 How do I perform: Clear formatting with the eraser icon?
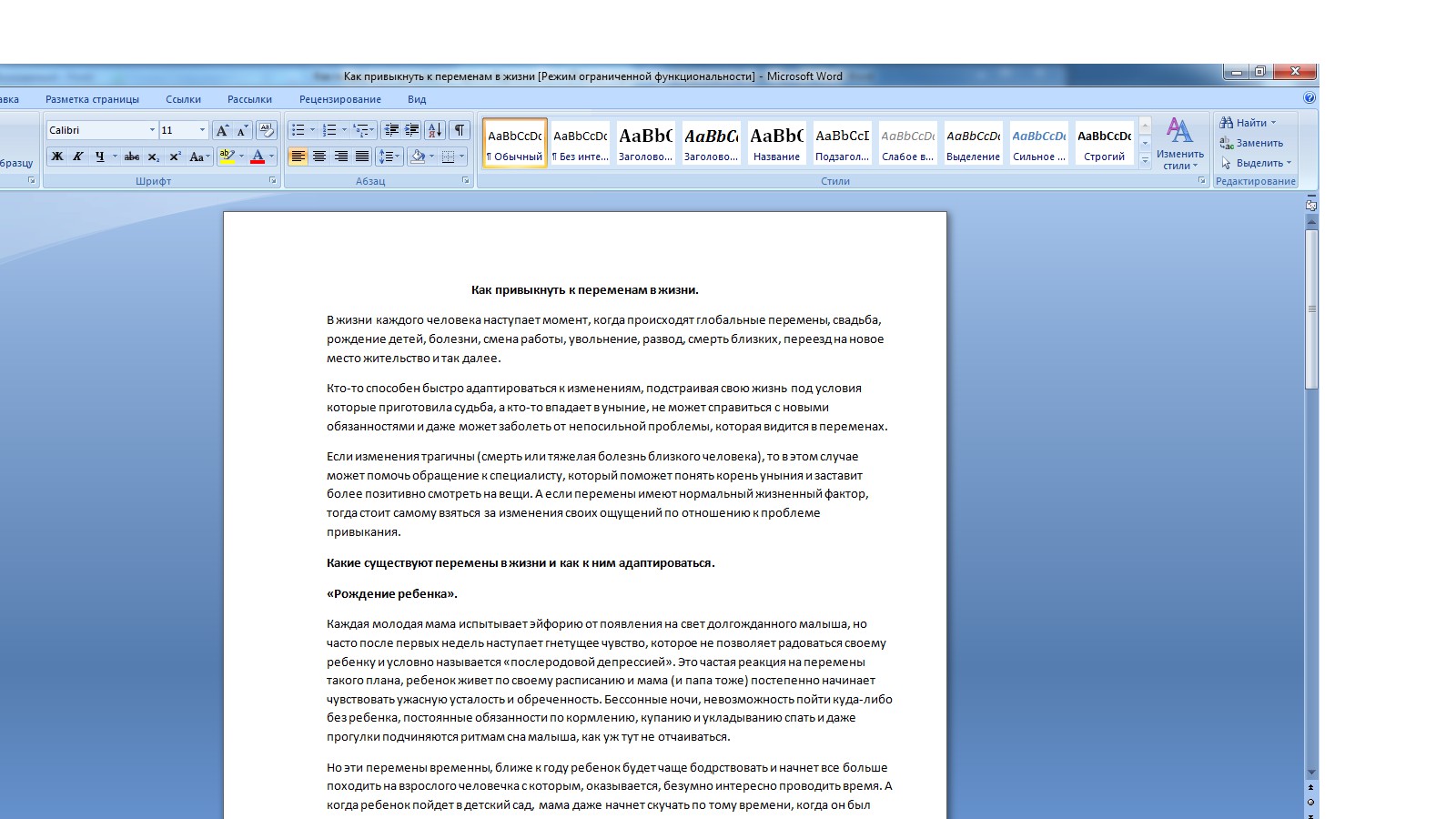click(266, 130)
